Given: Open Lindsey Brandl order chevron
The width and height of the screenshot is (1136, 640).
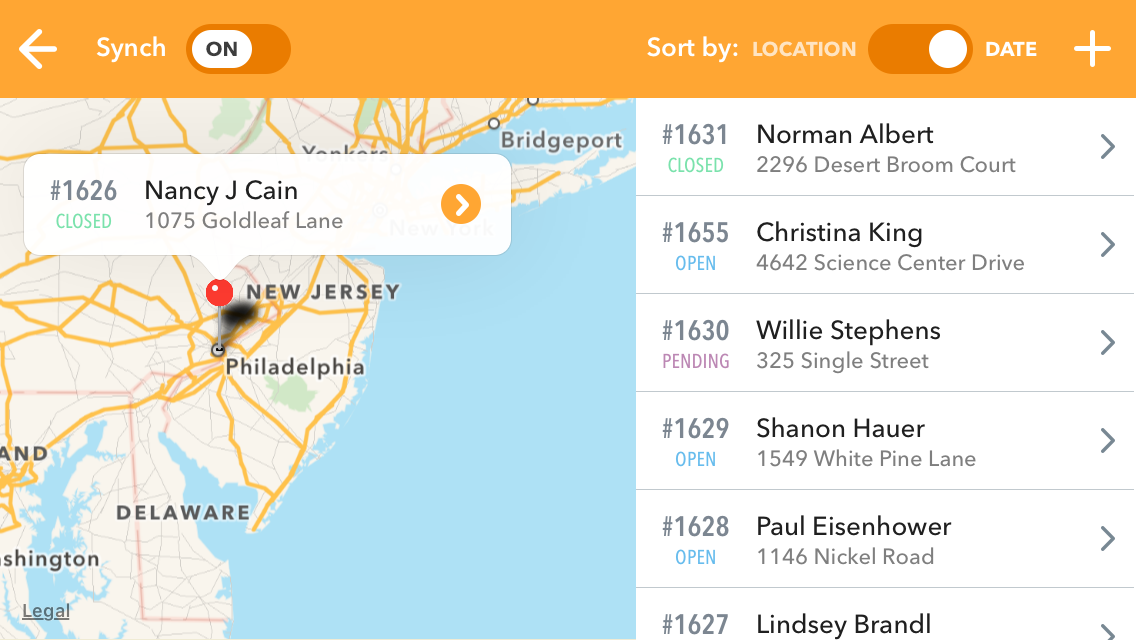Looking at the screenshot, I should pos(1107,631).
